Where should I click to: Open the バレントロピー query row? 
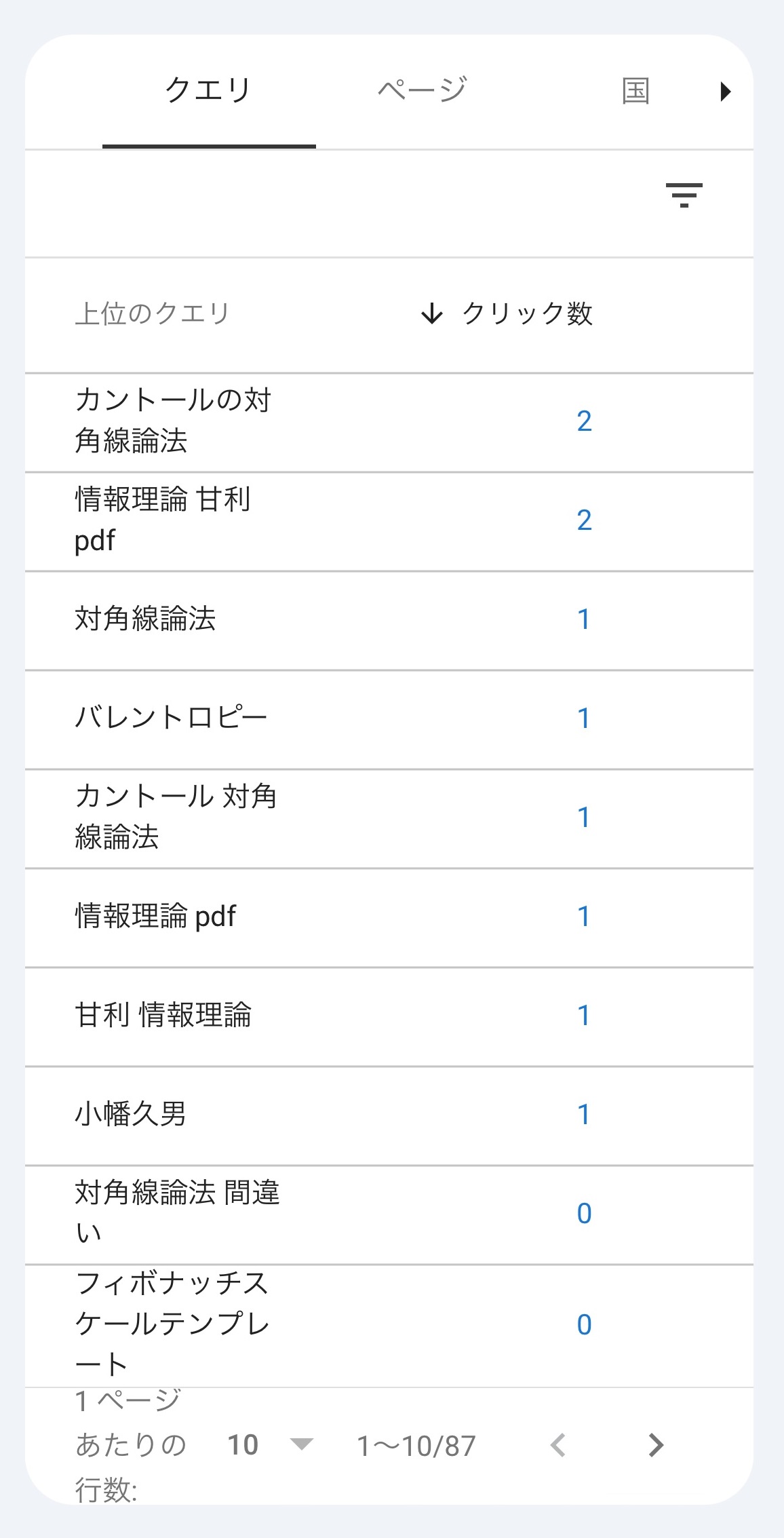171,718
